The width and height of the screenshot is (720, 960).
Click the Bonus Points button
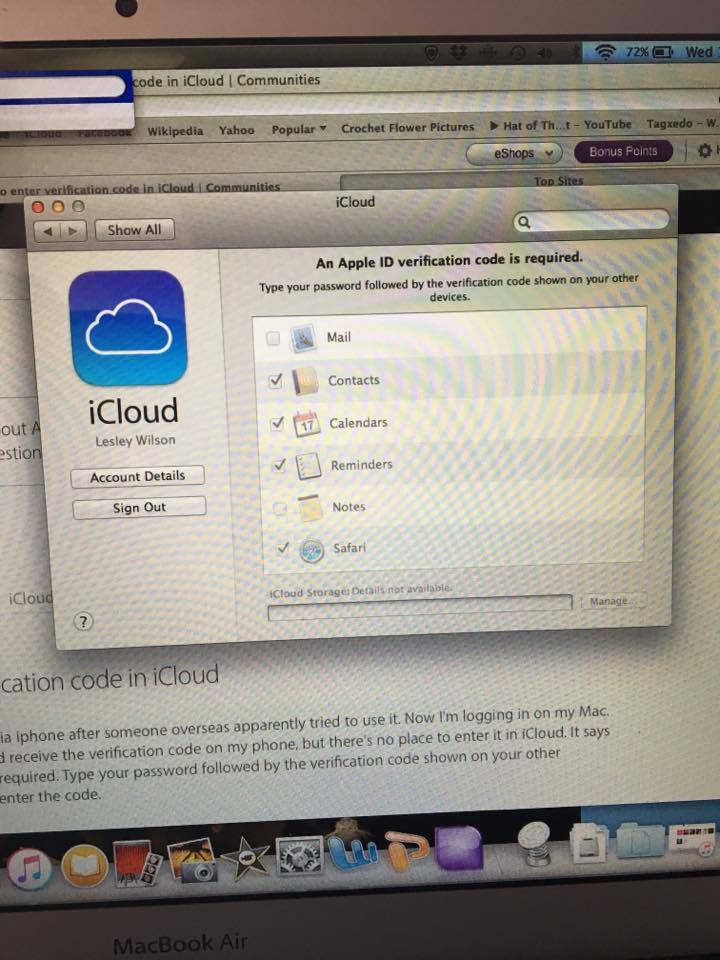[x=623, y=151]
